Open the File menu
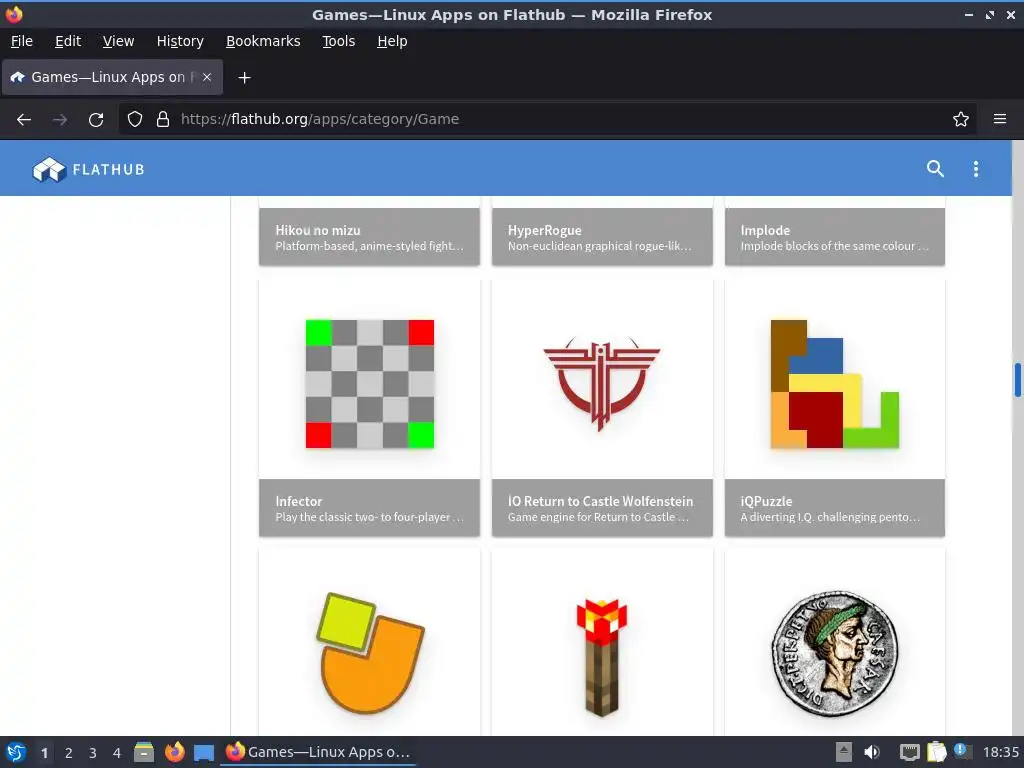Image resolution: width=1024 pixels, height=768 pixels. coord(22,41)
